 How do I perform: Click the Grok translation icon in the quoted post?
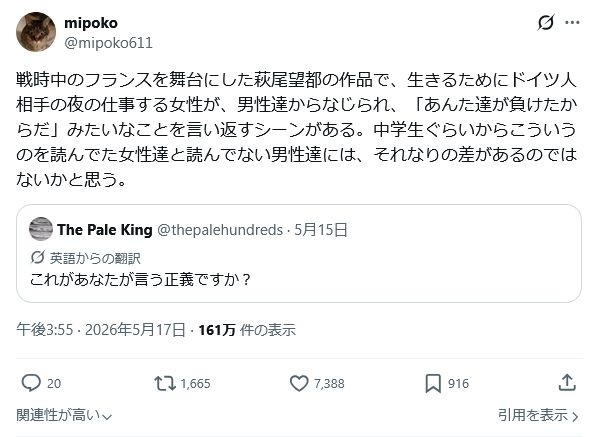[37, 258]
